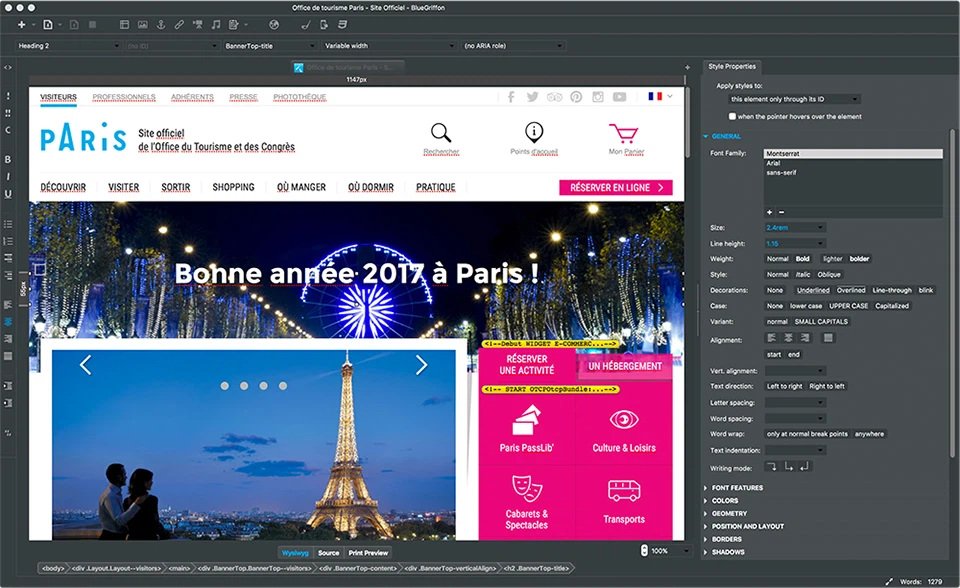Click the globe browser preview icon
The image size is (960, 588).
274,23
